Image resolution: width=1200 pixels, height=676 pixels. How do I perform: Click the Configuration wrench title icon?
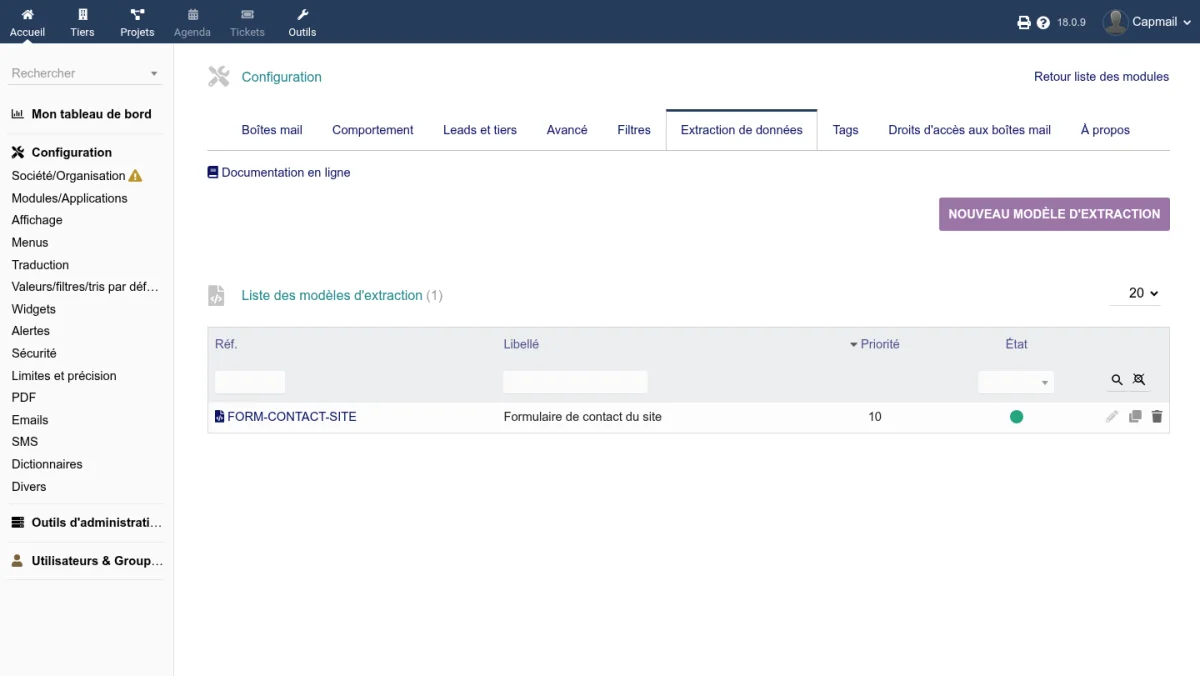point(219,76)
